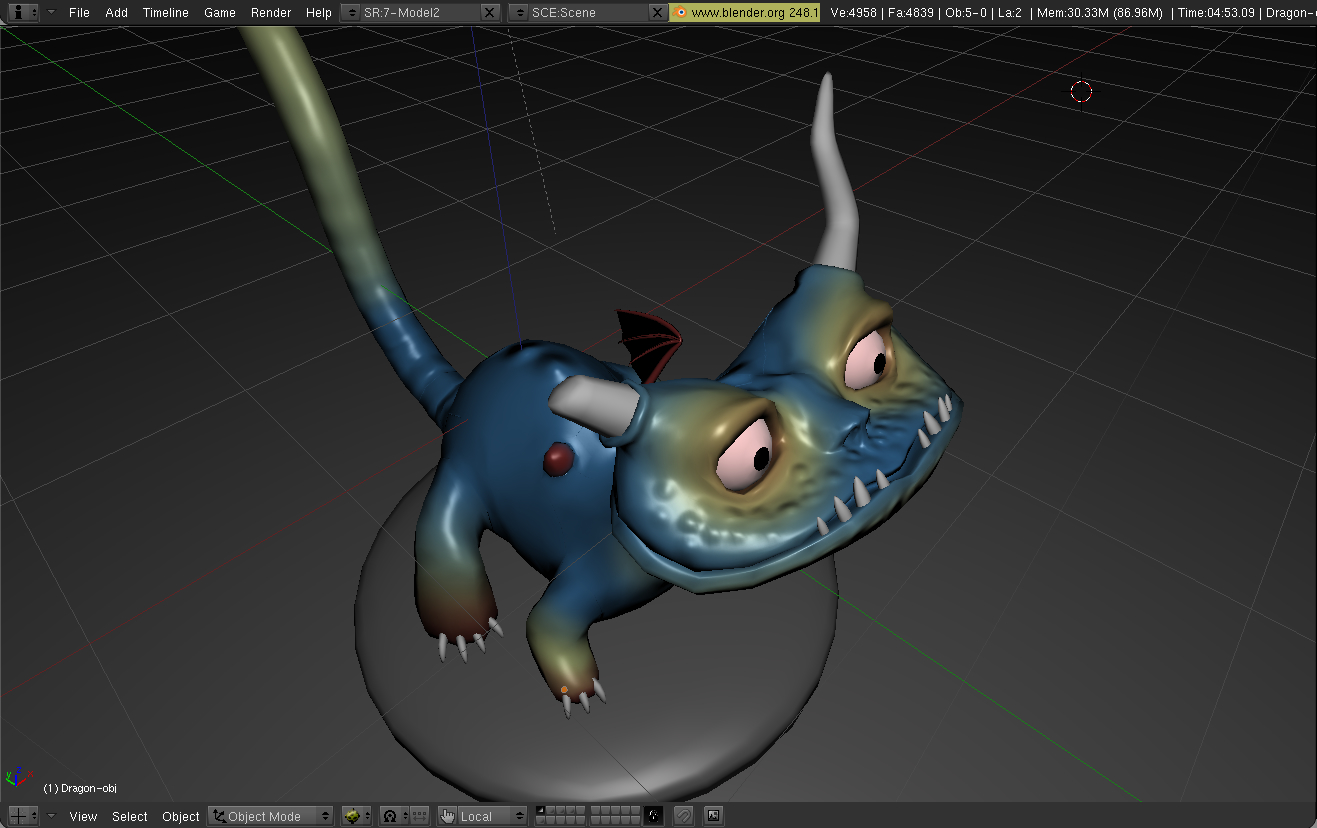
Task: Open the Object Mode dropdown
Action: coord(270,816)
